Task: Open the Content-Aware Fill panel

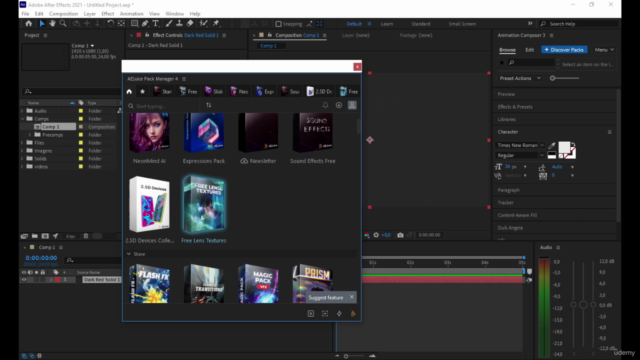Action: click(517, 215)
